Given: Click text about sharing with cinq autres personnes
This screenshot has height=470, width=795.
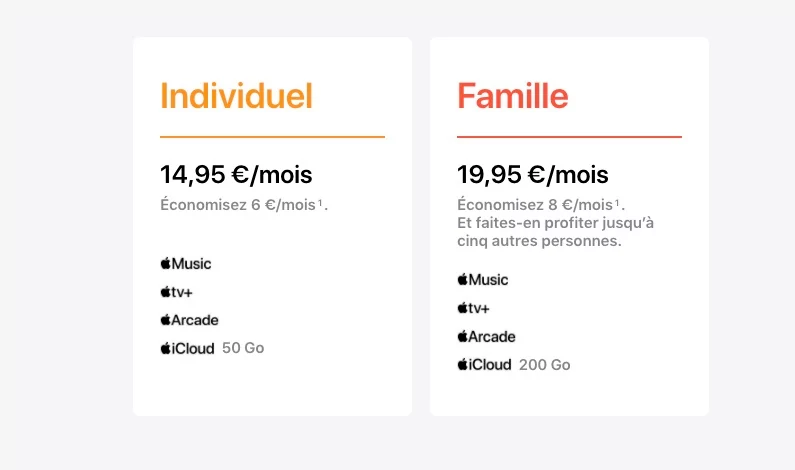Looking at the screenshot, I should [555, 232].
